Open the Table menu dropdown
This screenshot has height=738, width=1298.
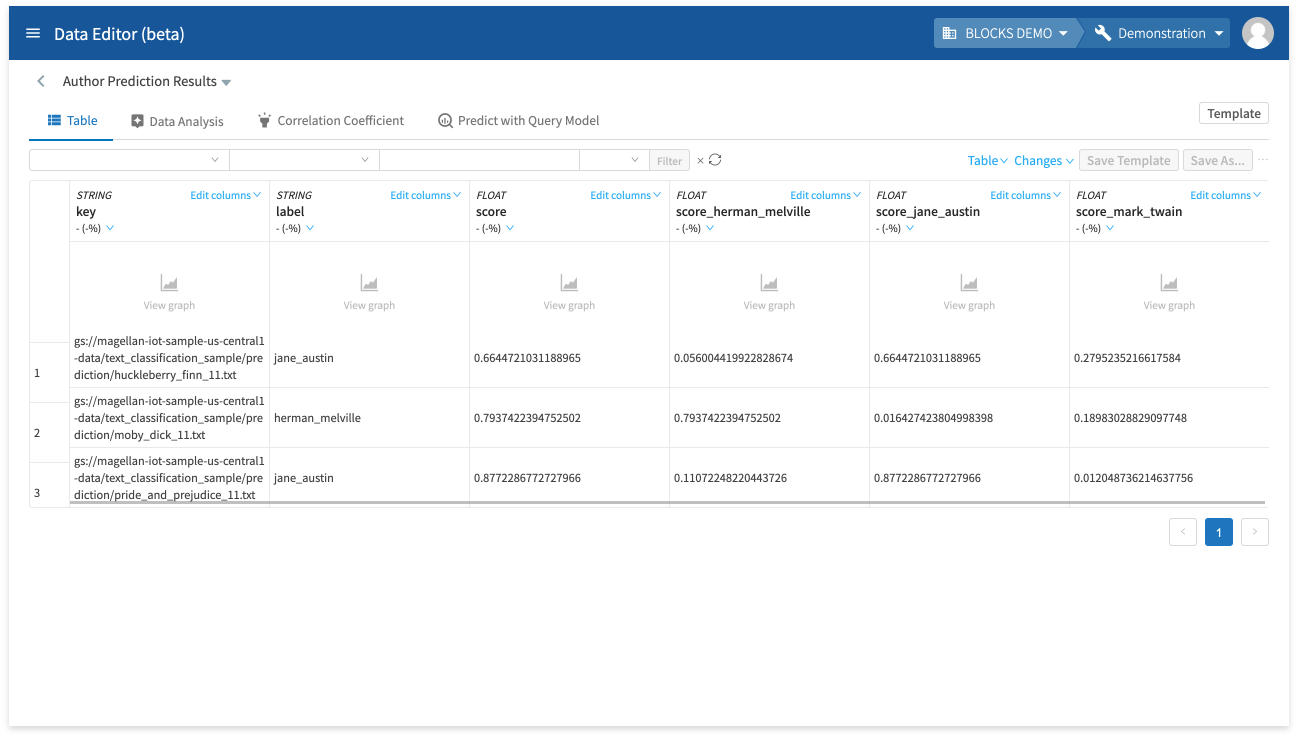tap(987, 160)
